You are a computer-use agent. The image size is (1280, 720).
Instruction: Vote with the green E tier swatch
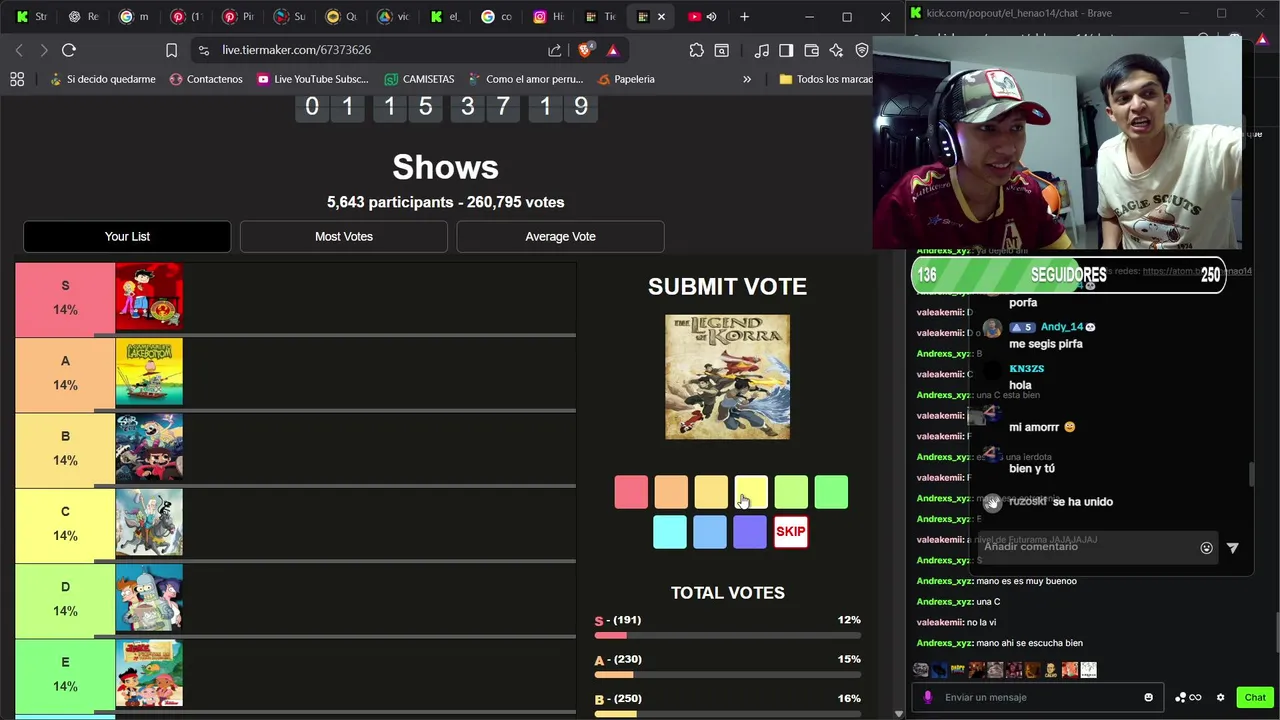pos(831,492)
